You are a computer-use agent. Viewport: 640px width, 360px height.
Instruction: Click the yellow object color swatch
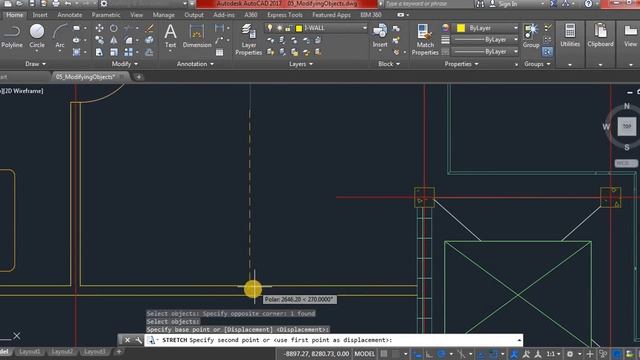click(461, 28)
